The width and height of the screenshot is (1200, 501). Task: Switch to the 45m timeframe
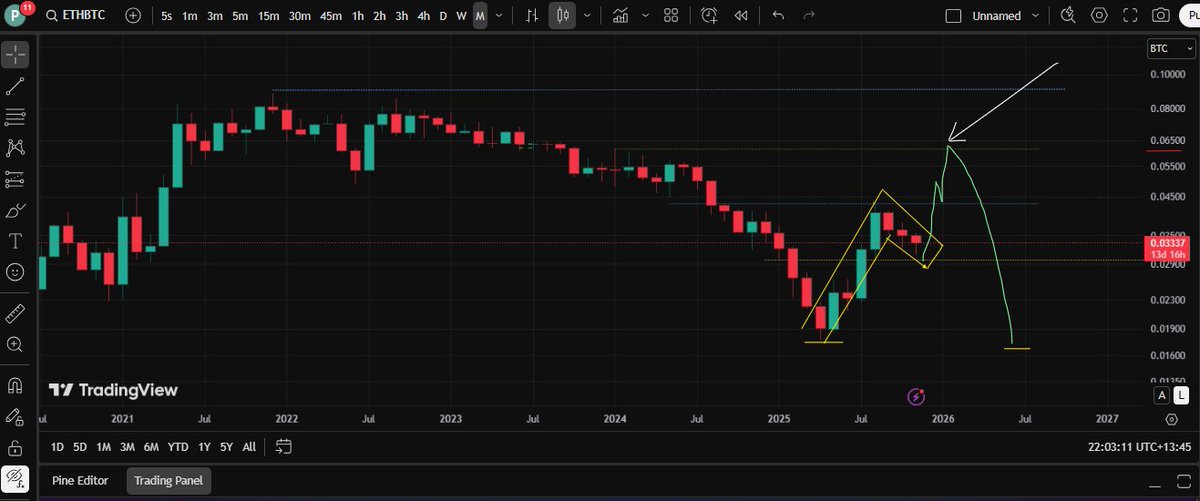click(331, 16)
